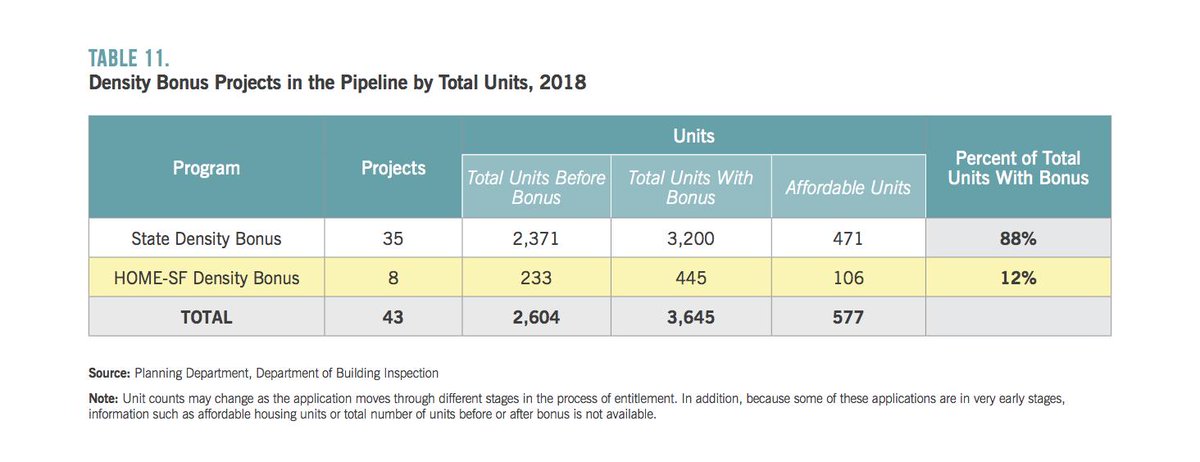Click the 'Units' group header
The image size is (1200, 462).
[692, 134]
